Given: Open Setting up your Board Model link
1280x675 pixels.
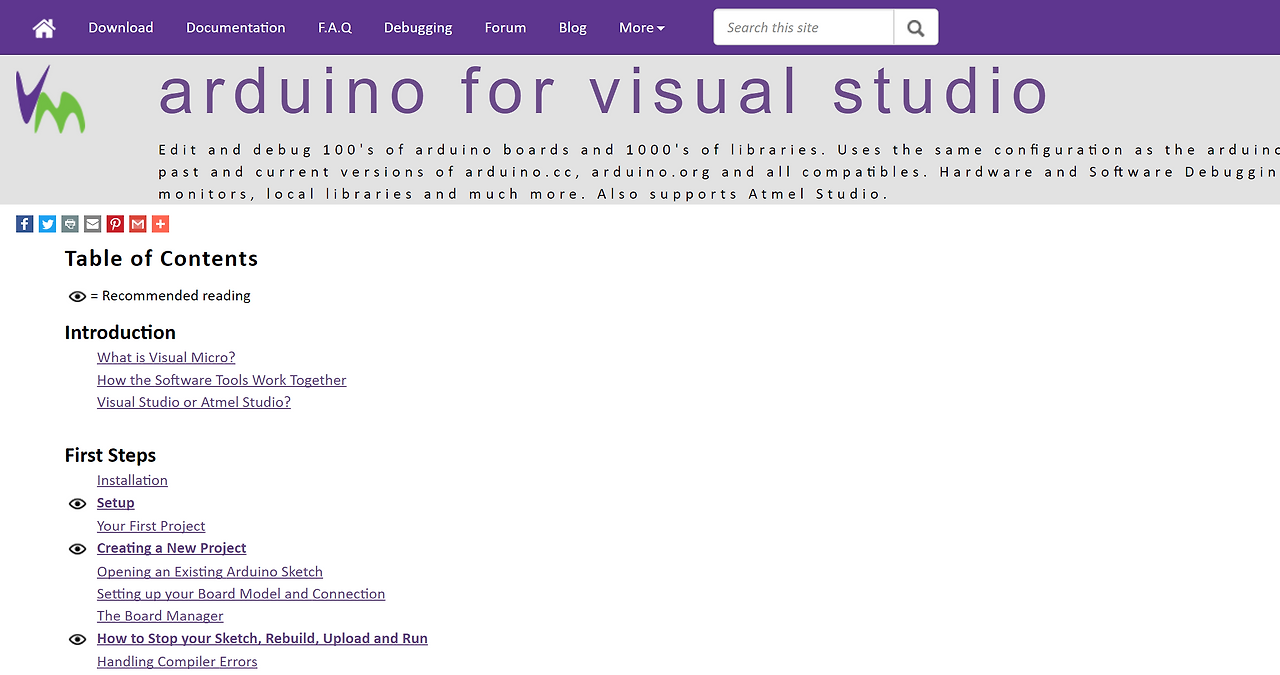Looking at the screenshot, I should pos(241,594).
